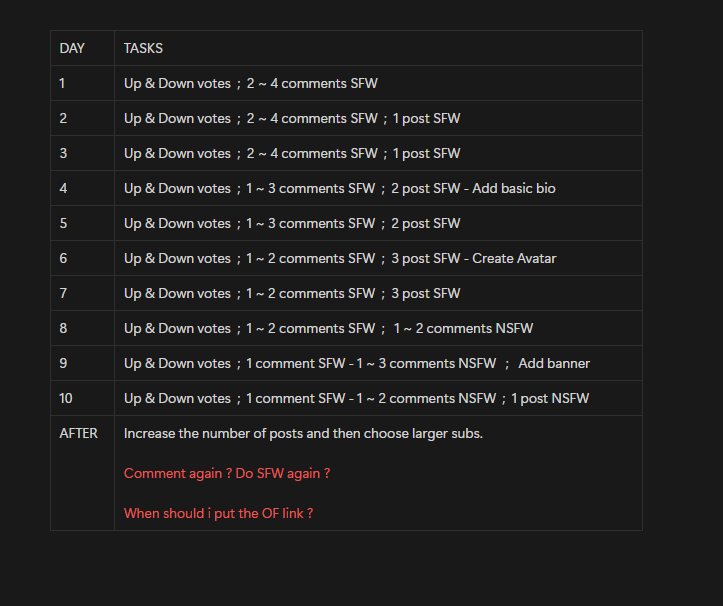Click the 'Add banner' text

point(554,364)
